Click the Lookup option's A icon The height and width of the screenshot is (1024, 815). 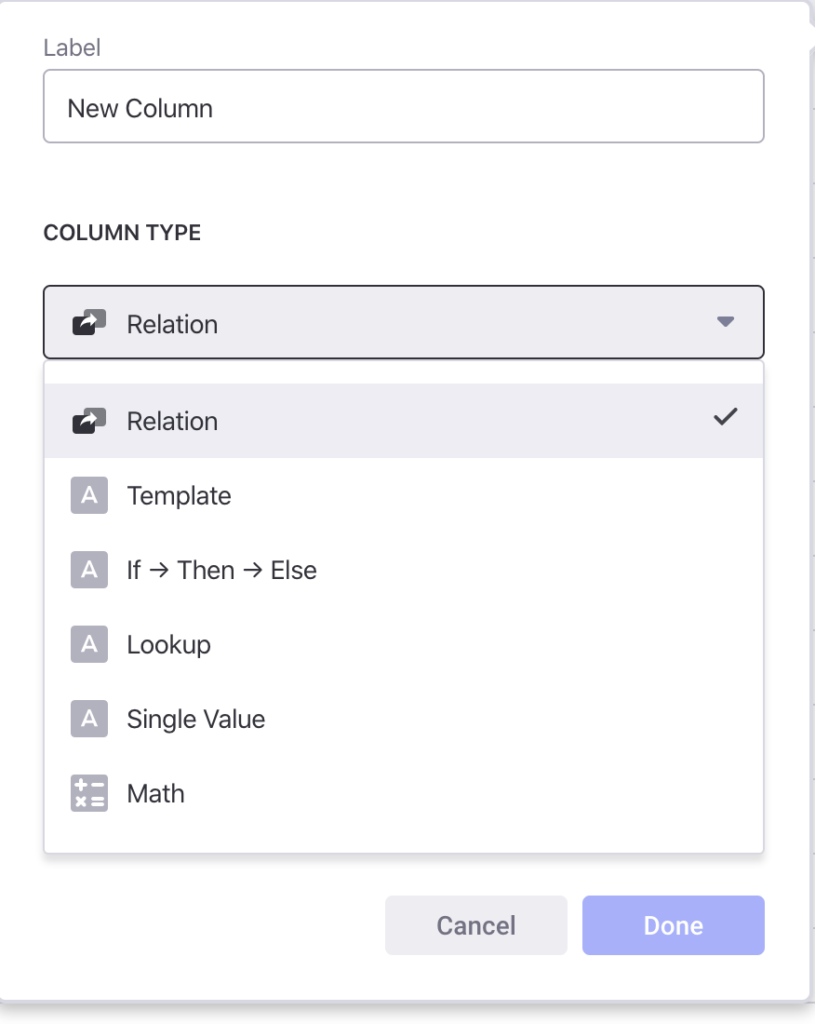(x=89, y=645)
